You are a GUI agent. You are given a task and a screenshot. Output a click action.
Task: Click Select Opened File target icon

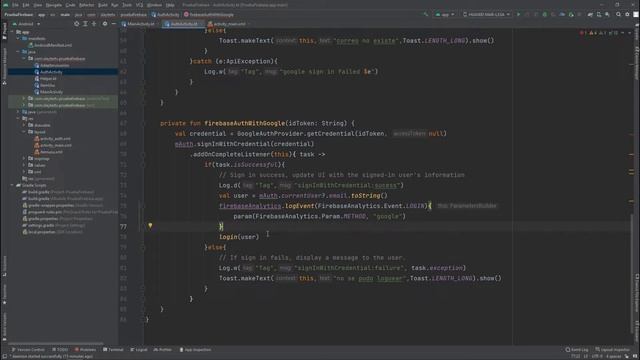coord(76,24)
